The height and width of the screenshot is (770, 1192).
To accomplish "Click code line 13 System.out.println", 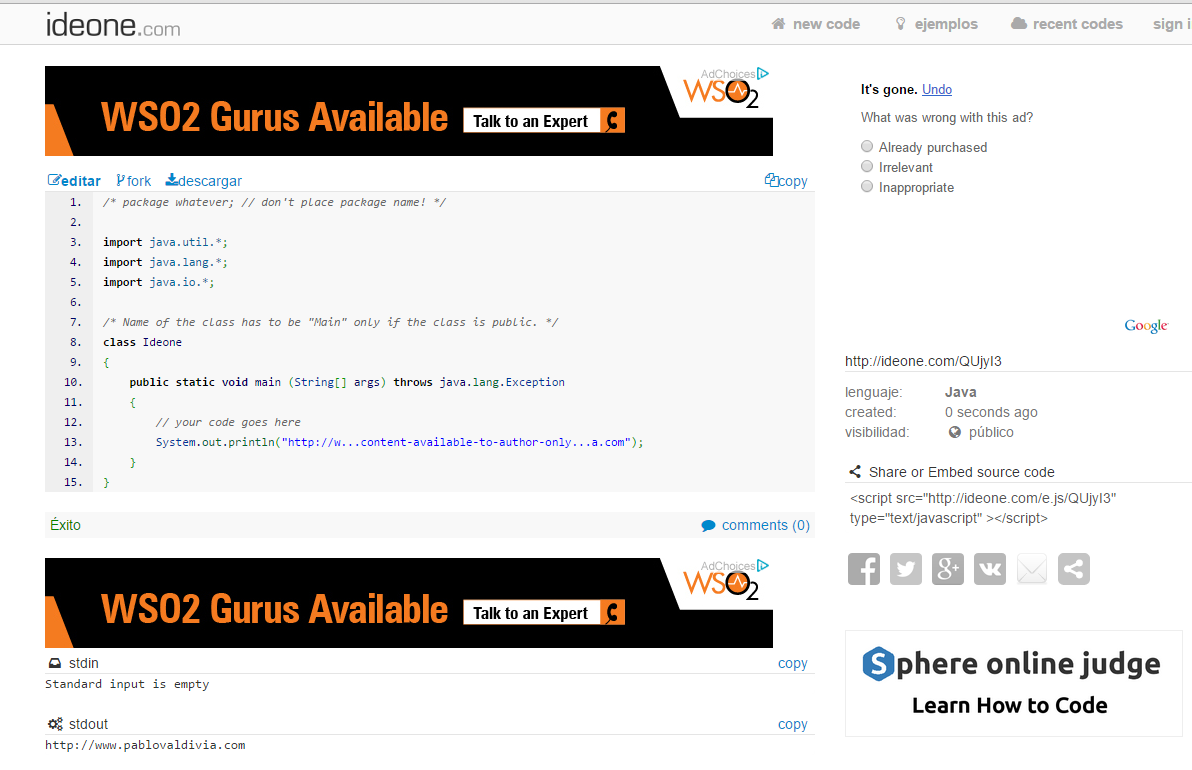I will point(400,442).
